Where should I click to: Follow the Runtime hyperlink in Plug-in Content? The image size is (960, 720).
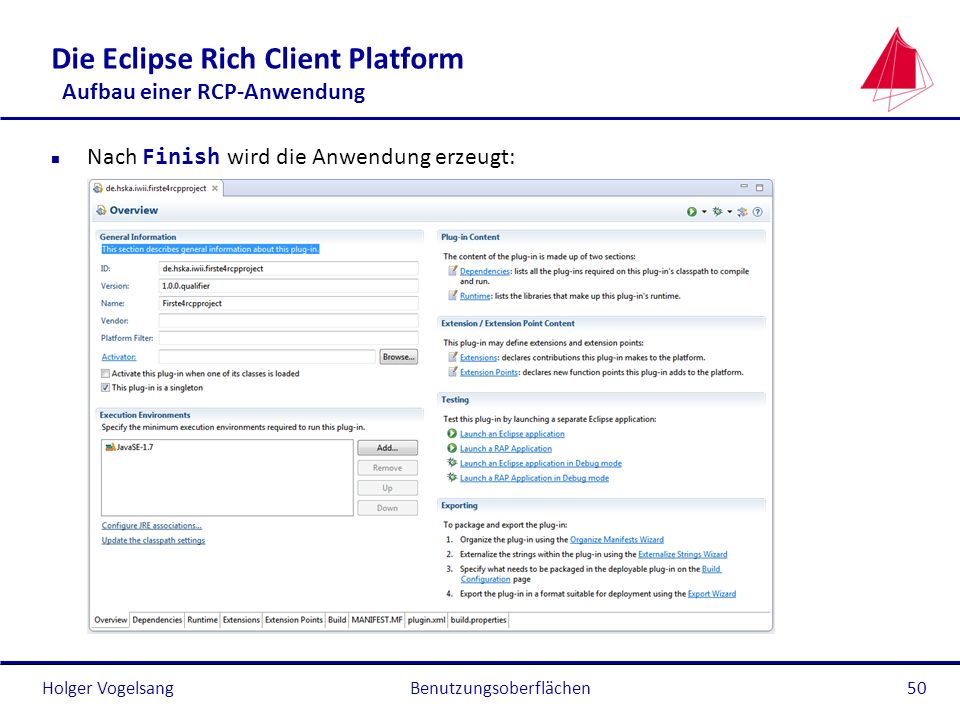pyautogui.click(x=475, y=296)
